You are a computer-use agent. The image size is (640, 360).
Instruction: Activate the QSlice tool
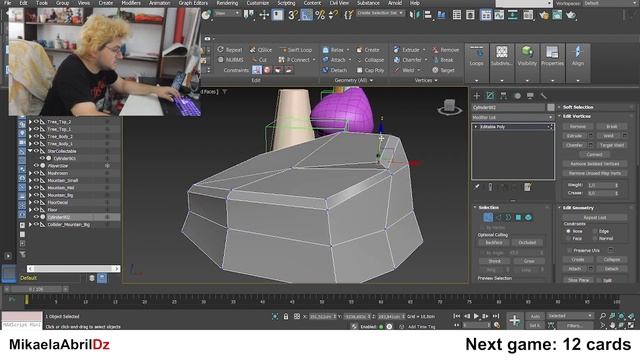coord(261,50)
